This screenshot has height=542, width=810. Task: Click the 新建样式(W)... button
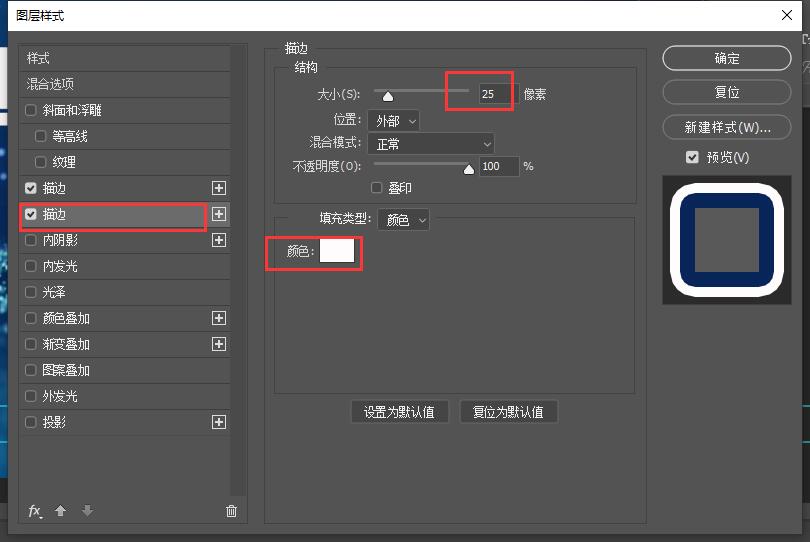coord(727,127)
